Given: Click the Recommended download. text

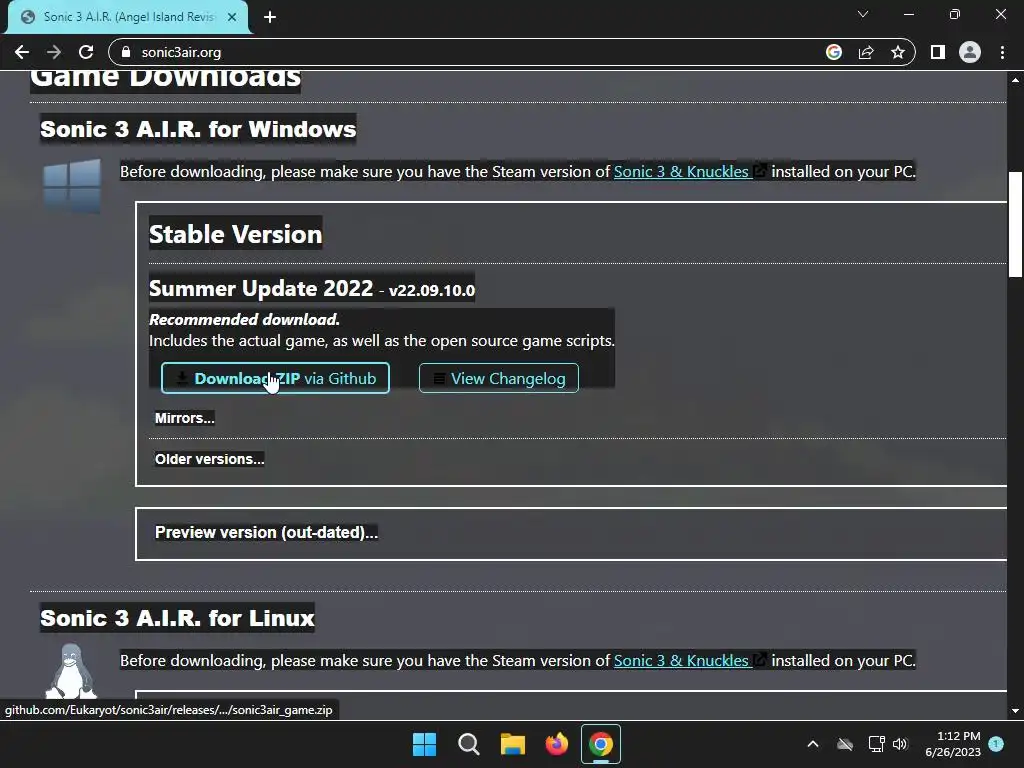Looking at the screenshot, I should 244,319.
